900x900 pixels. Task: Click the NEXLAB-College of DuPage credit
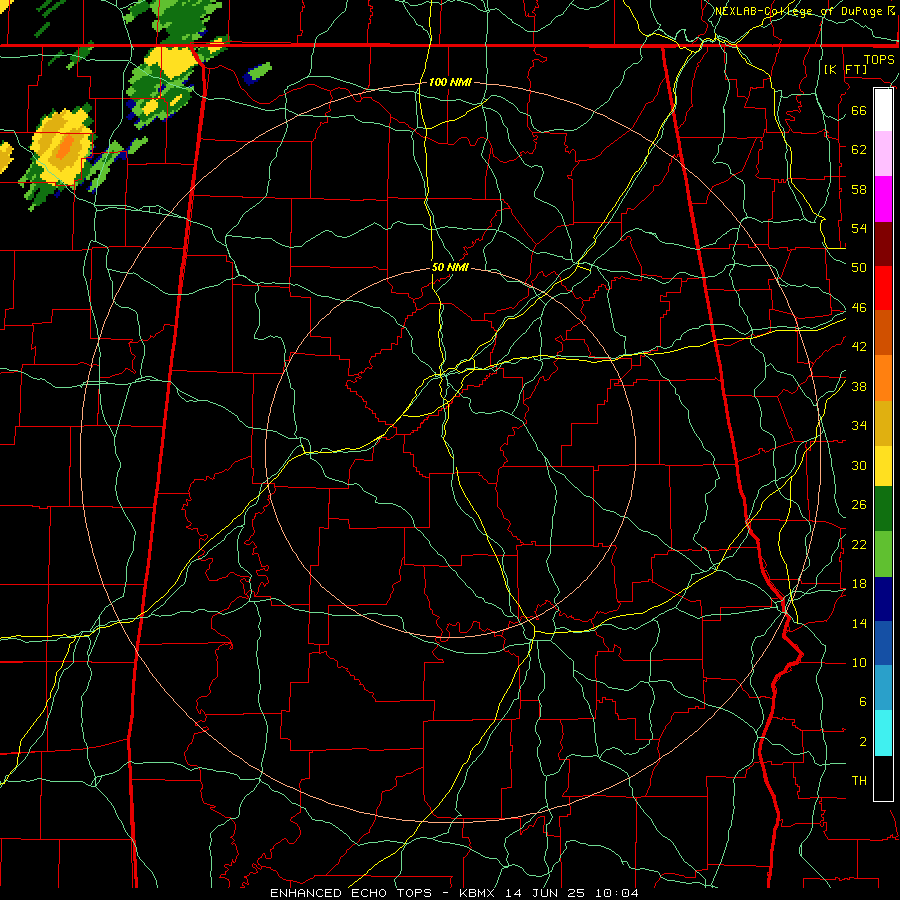tap(805, 11)
